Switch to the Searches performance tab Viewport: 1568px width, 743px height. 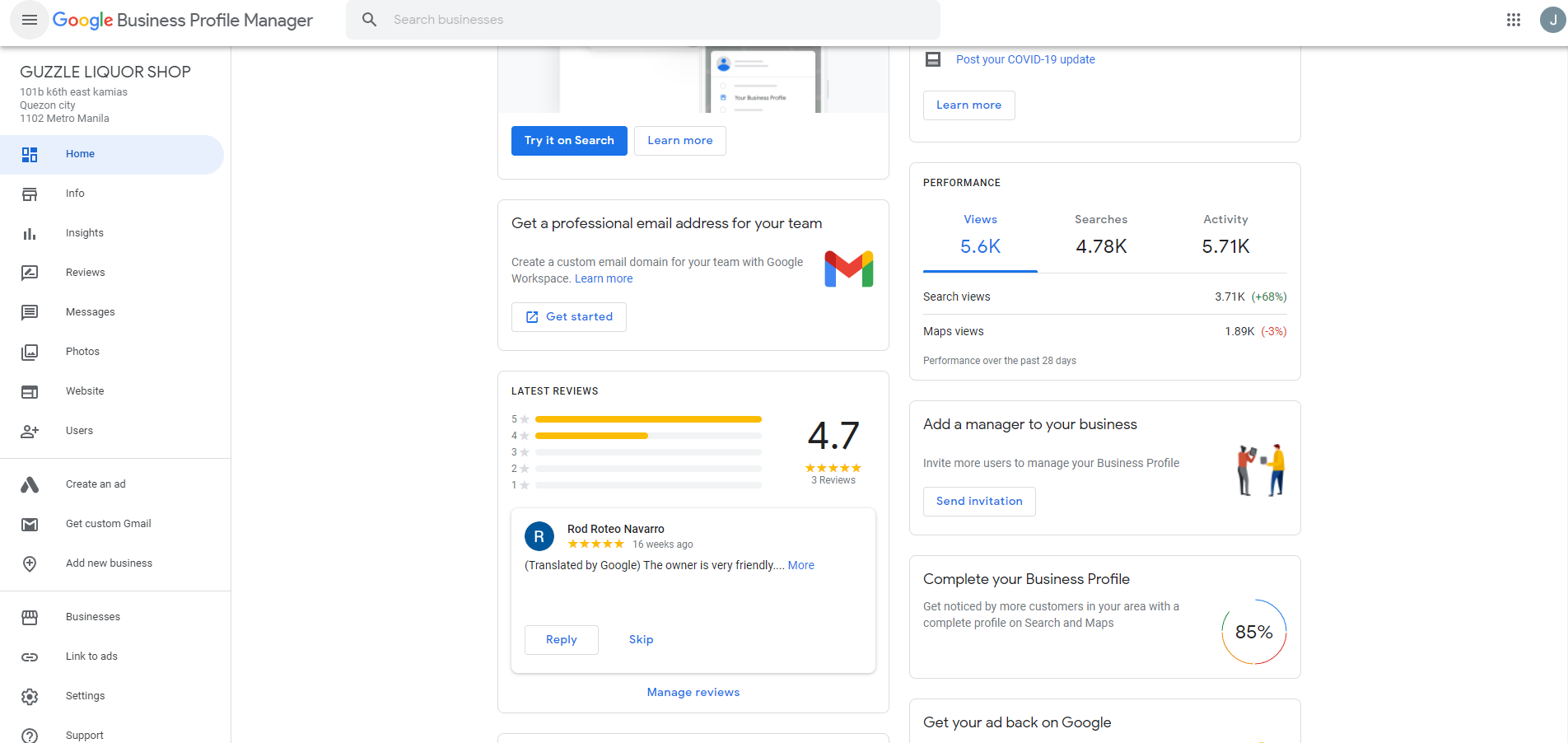click(x=1100, y=236)
